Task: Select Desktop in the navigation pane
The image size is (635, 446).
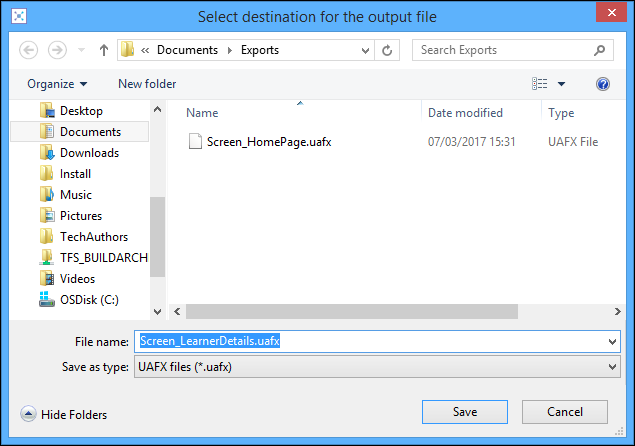Action: pos(81,111)
